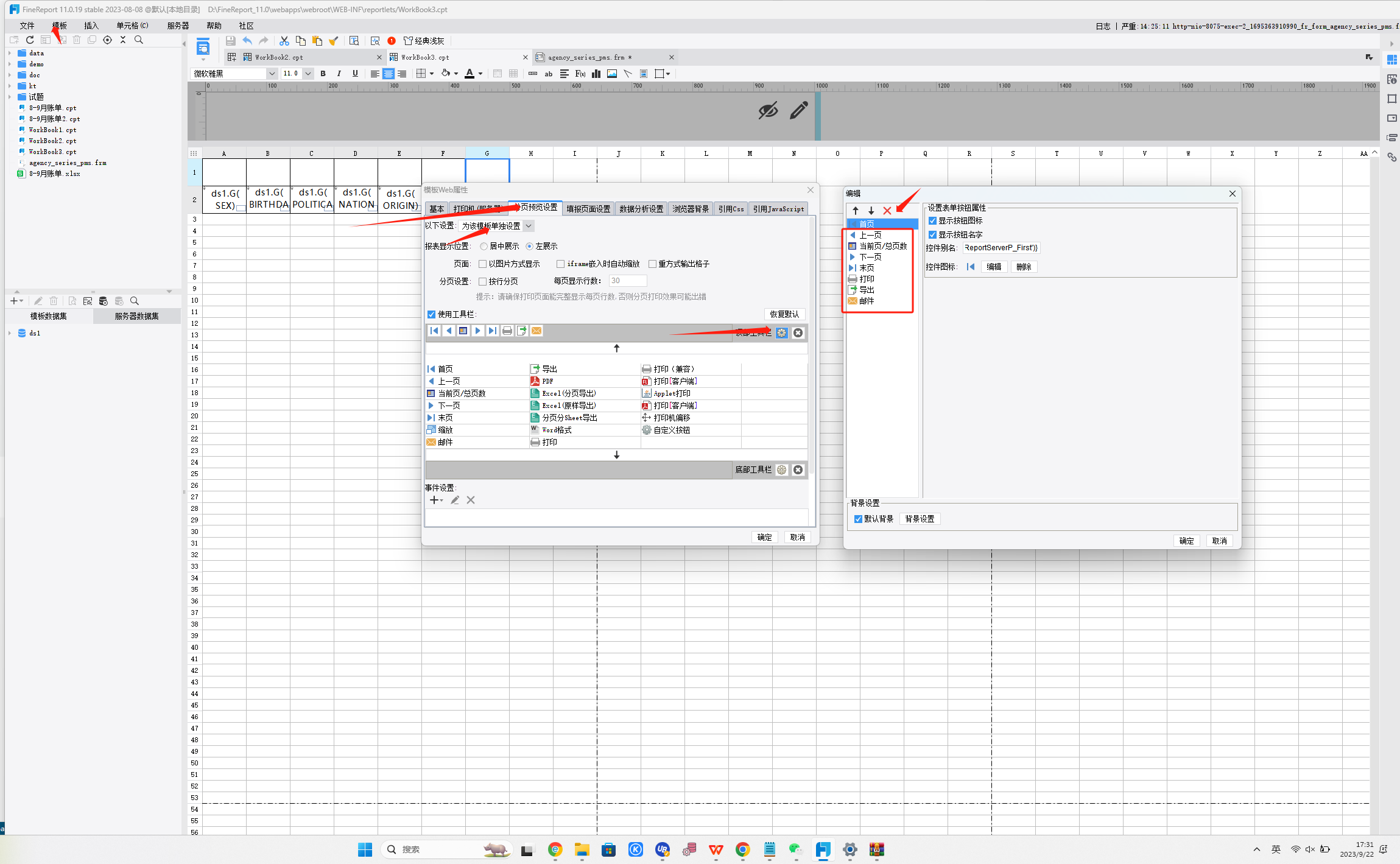This screenshot has width=1400, height=864.
Task: Toggle the 重方式输出格子 checkbox
Action: point(652,264)
